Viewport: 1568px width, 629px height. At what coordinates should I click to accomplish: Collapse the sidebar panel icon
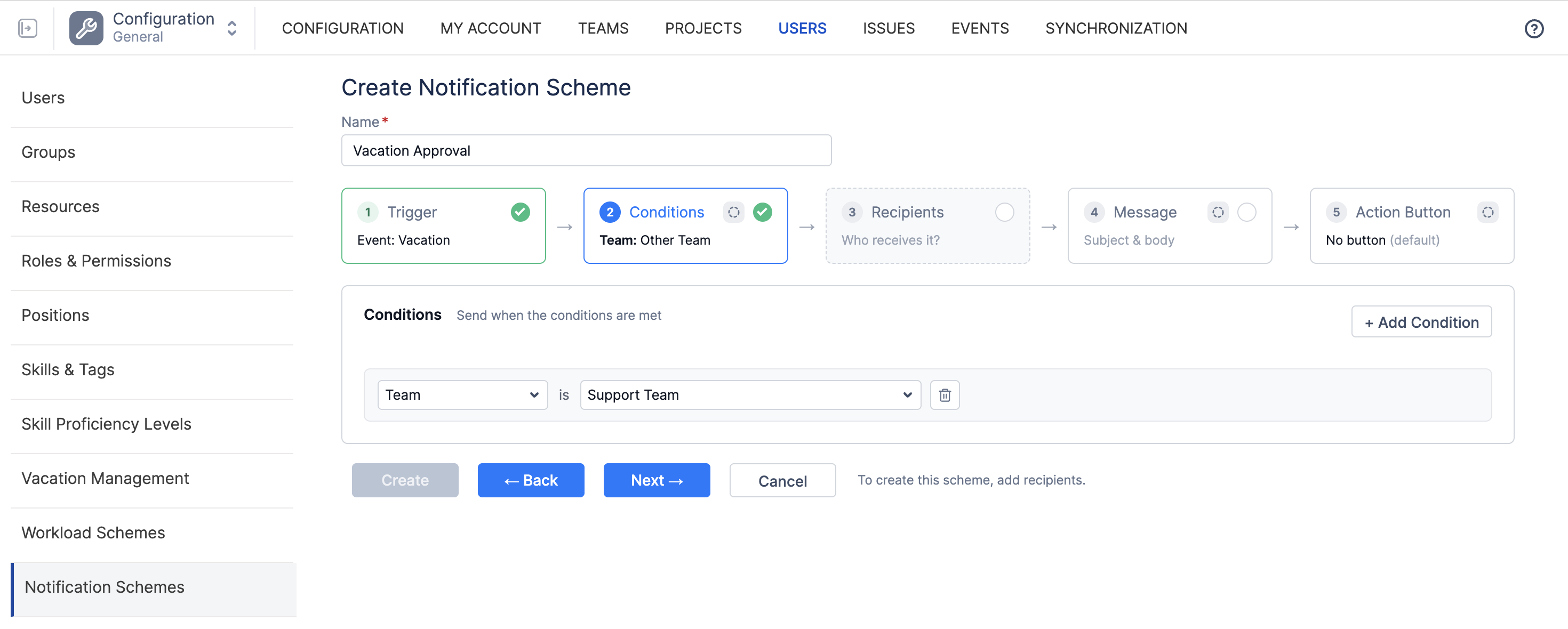pos(27,28)
